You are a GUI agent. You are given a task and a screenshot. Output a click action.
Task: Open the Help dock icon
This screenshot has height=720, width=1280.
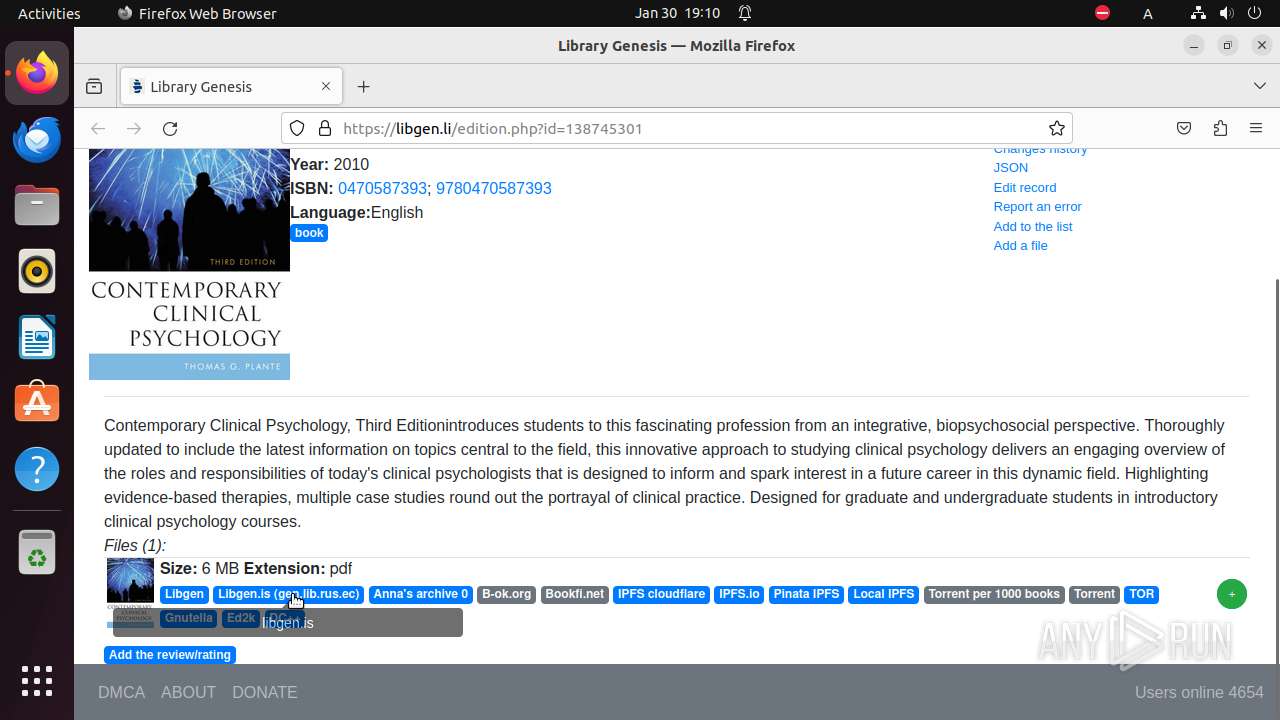[x=37, y=469]
